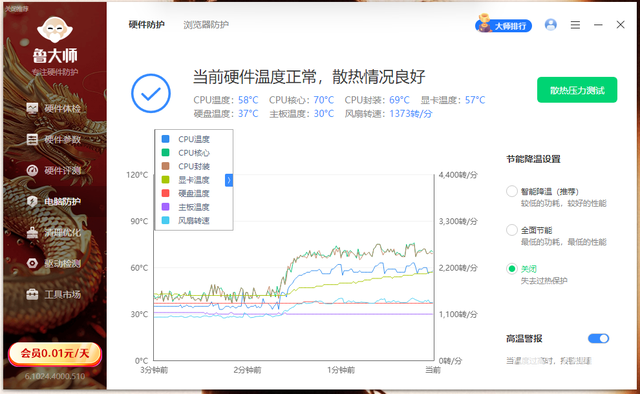The height and width of the screenshot is (394, 640).
Task: Open the hamburger main menu
Action: (575, 25)
